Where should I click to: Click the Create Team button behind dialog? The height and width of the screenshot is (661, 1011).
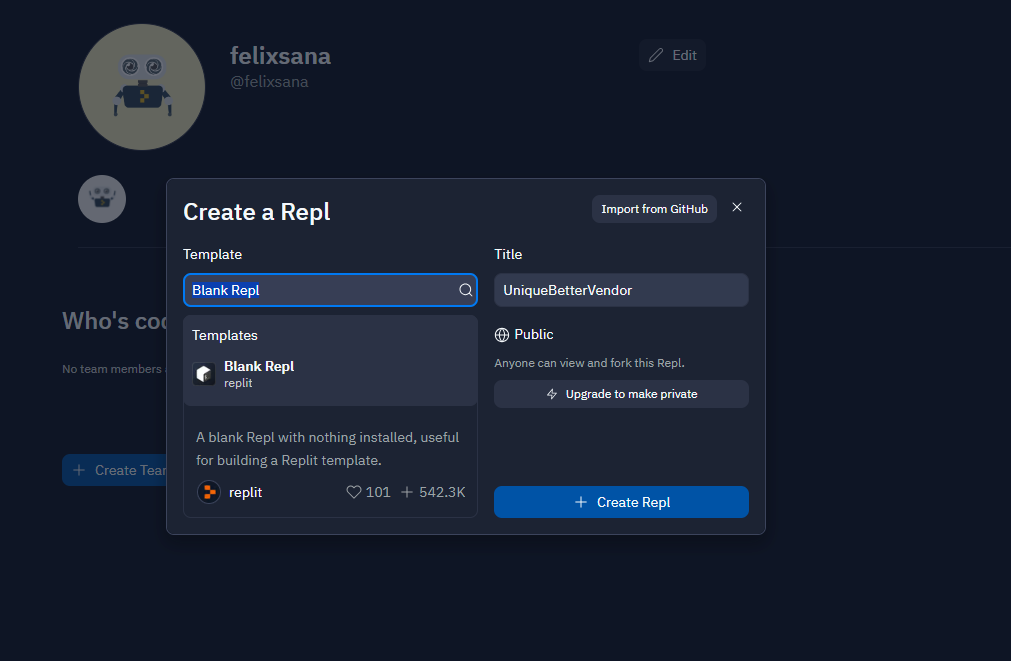pos(114,470)
